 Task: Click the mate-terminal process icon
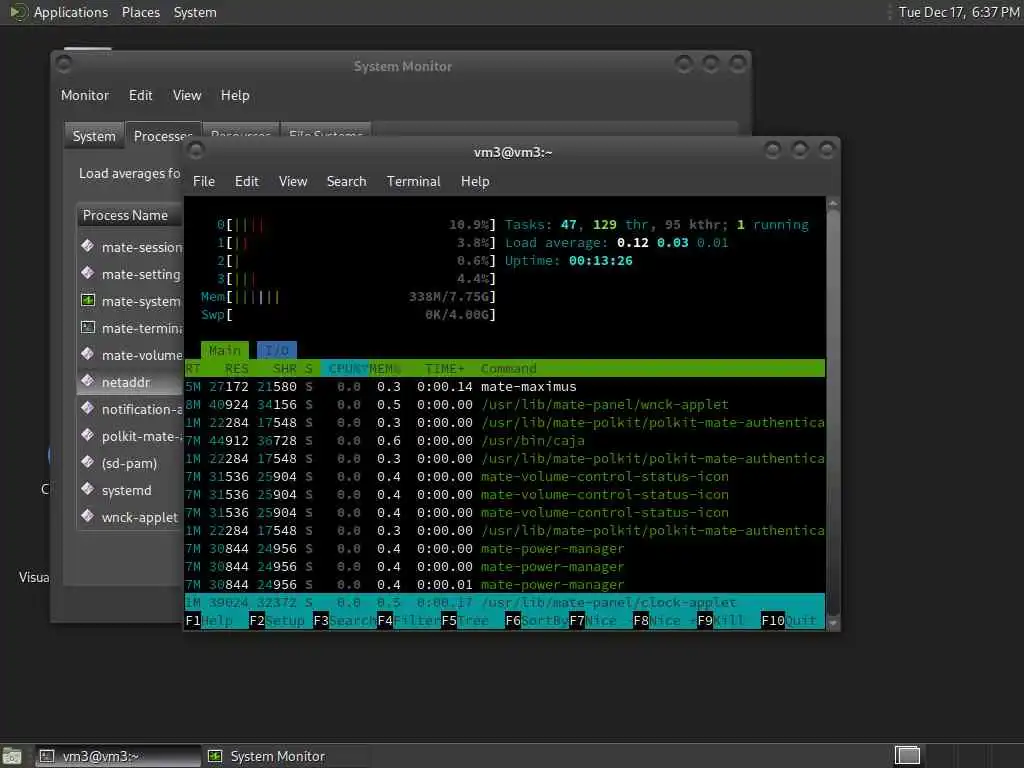click(x=88, y=327)
